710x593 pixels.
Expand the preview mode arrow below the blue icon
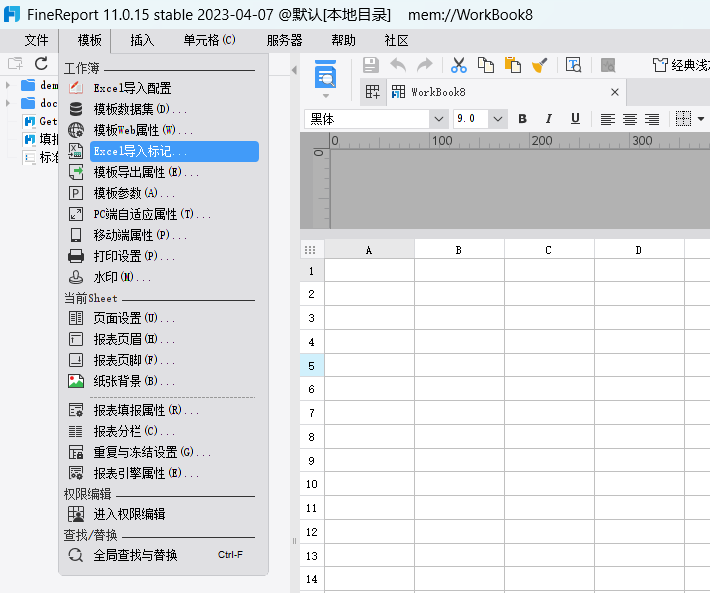coord(326,96)
